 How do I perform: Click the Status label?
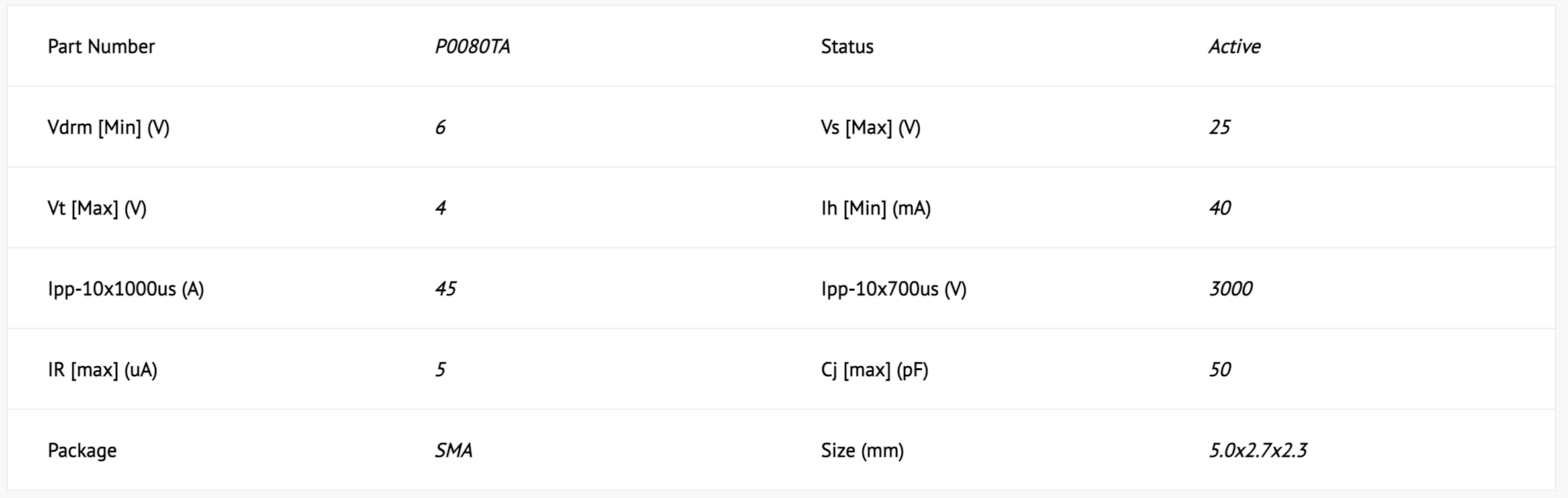point(847,46)
